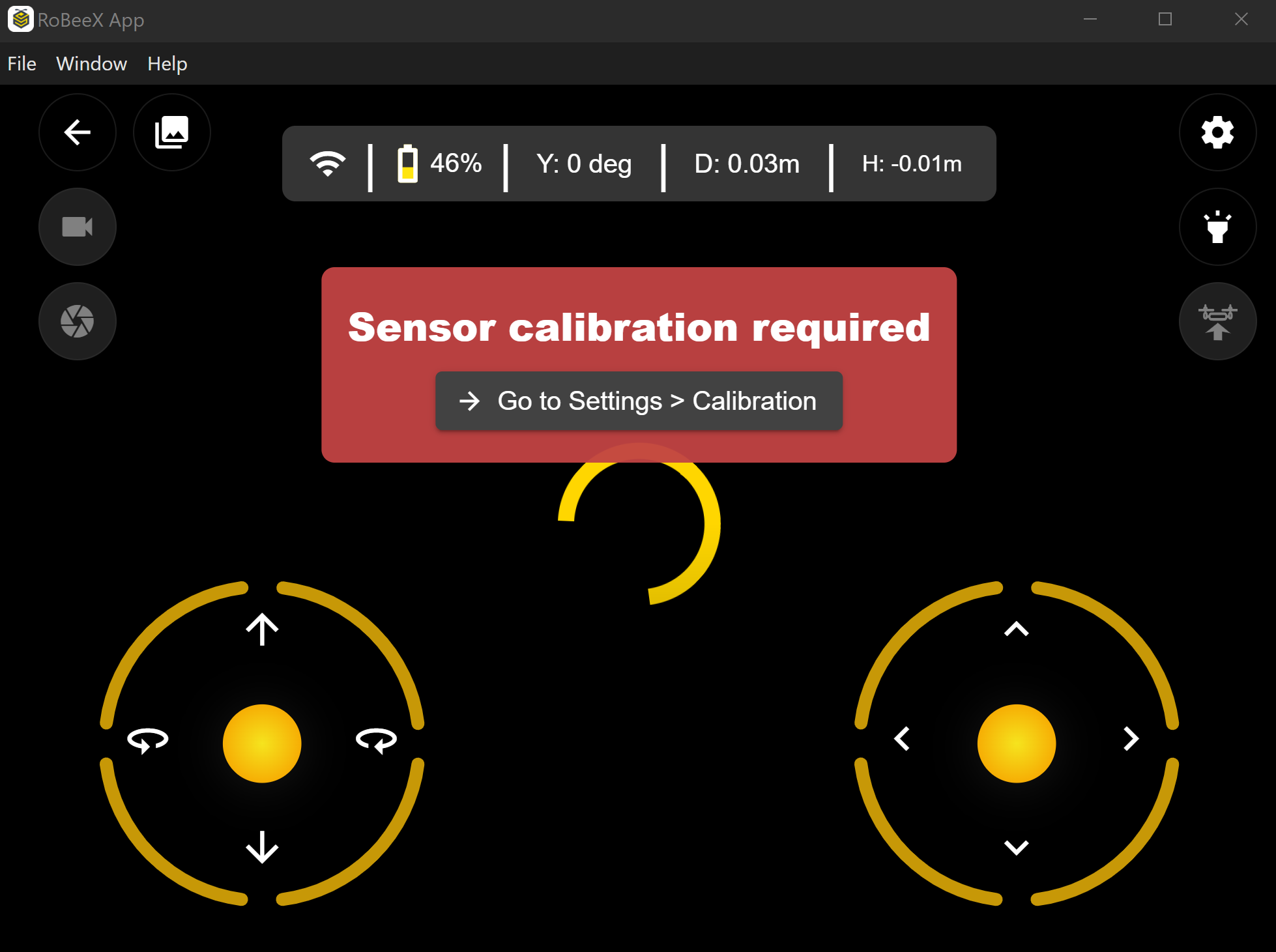Viewport: 1276px width, 952px height.
Task: Click the left joystick center knob
Action: click(262, 743)
